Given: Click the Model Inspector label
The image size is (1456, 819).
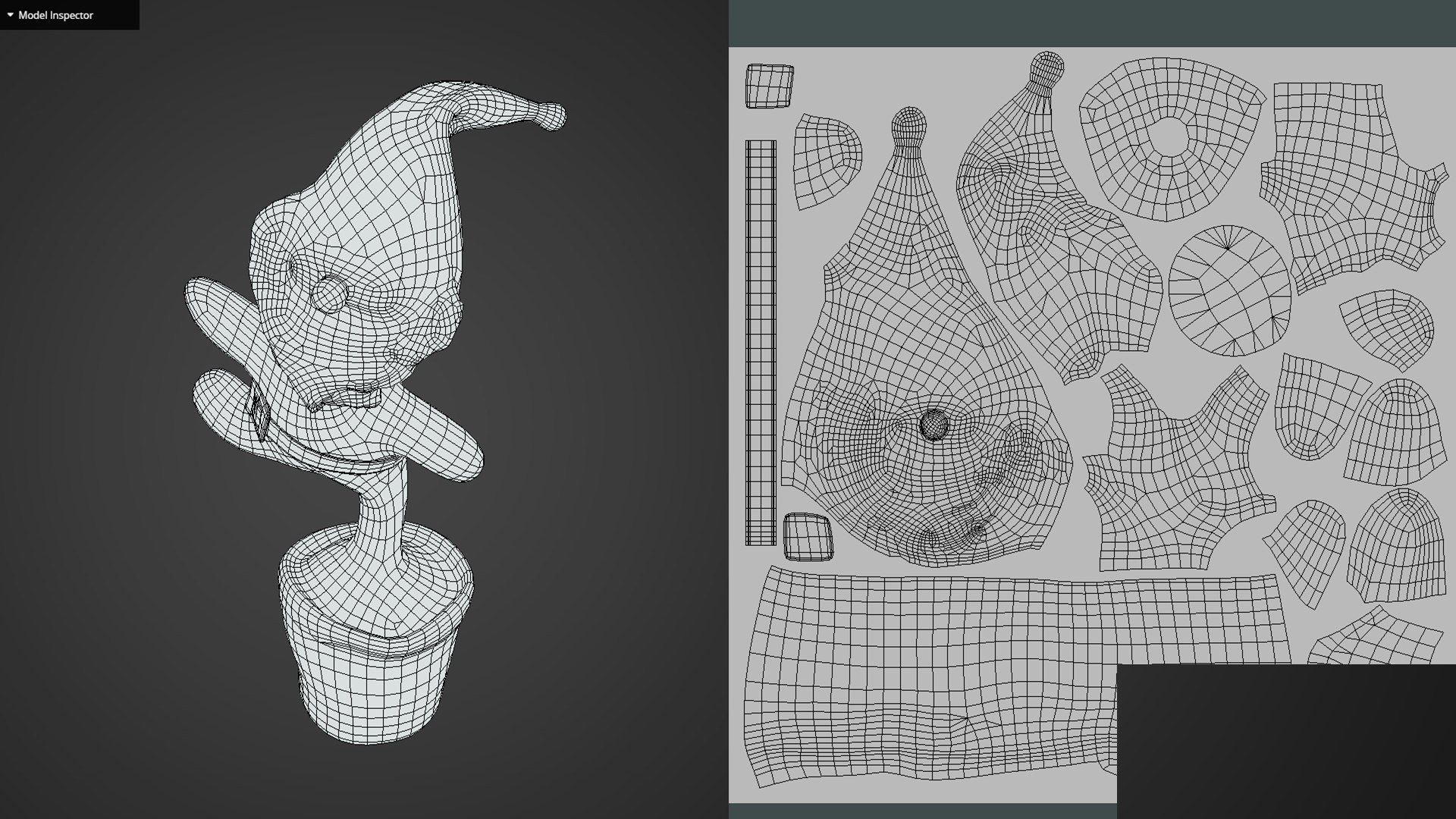Looking at the screenshot, I should coord(55,15).
